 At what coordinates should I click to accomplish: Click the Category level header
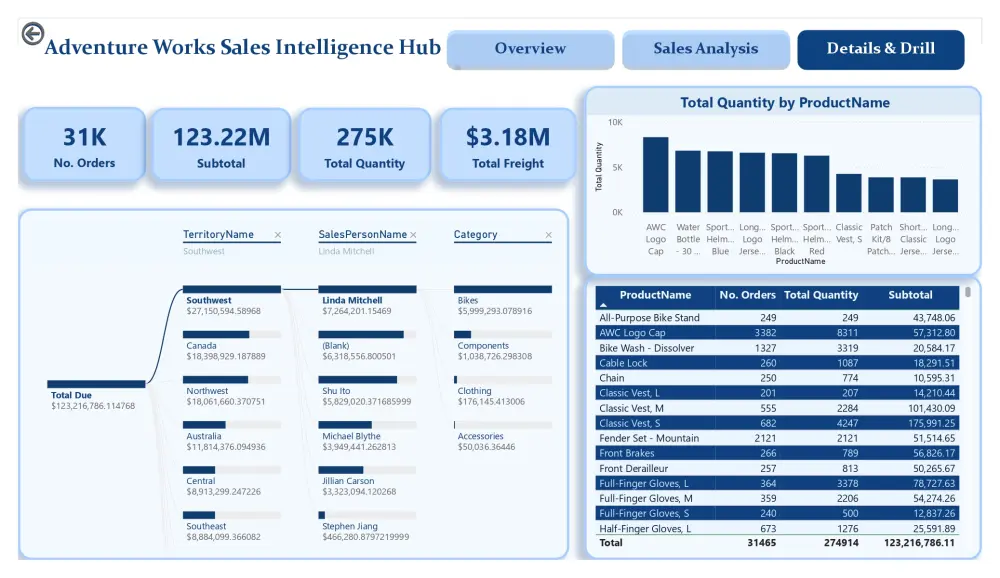point(475,235)
